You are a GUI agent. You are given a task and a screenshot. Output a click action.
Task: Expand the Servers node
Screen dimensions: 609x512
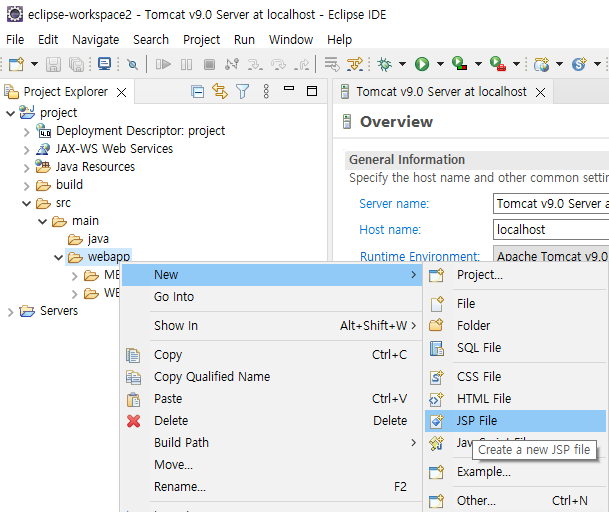coord(10,312)
